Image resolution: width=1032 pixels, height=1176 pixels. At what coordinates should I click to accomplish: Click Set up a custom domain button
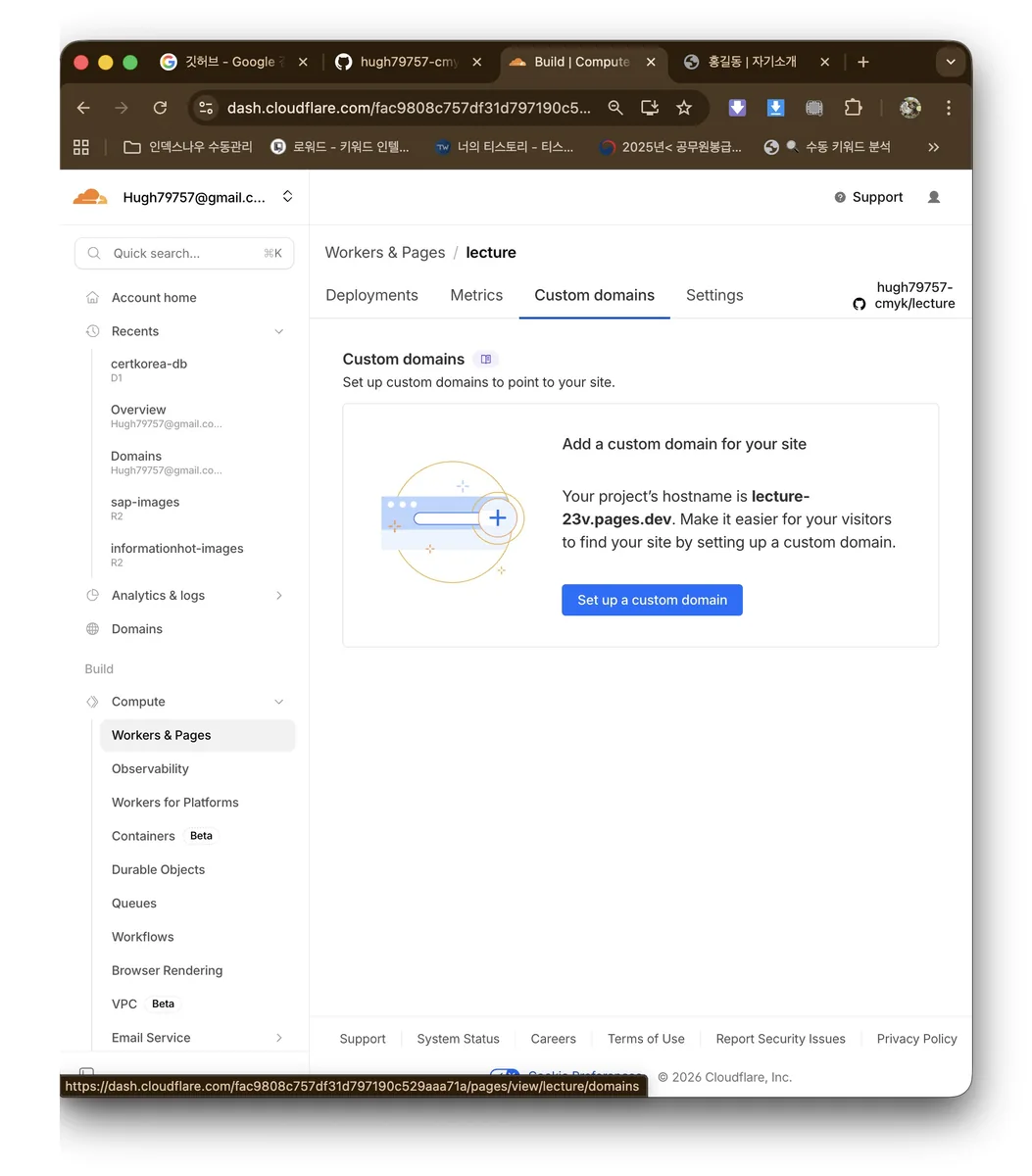point(652,600)
